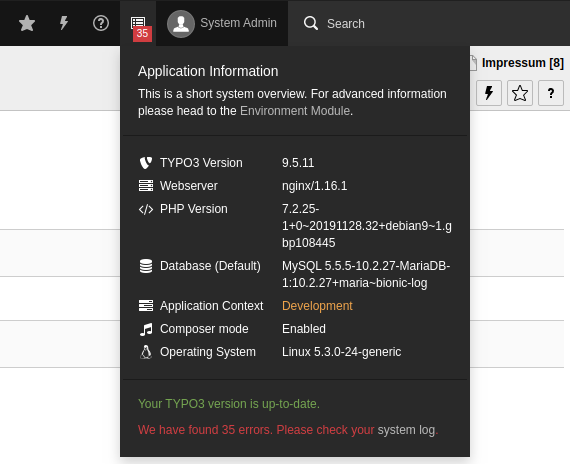The height and width of the screenshot is (464, 570).
Task: Click the System Admin avatar icon
Action: [181, 24]
